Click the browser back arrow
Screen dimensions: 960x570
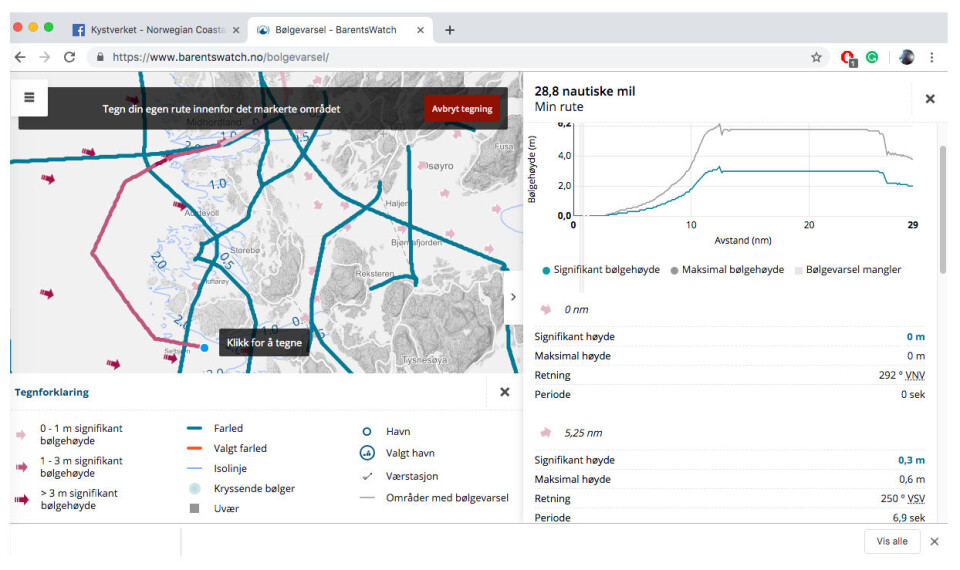point(20,57)
